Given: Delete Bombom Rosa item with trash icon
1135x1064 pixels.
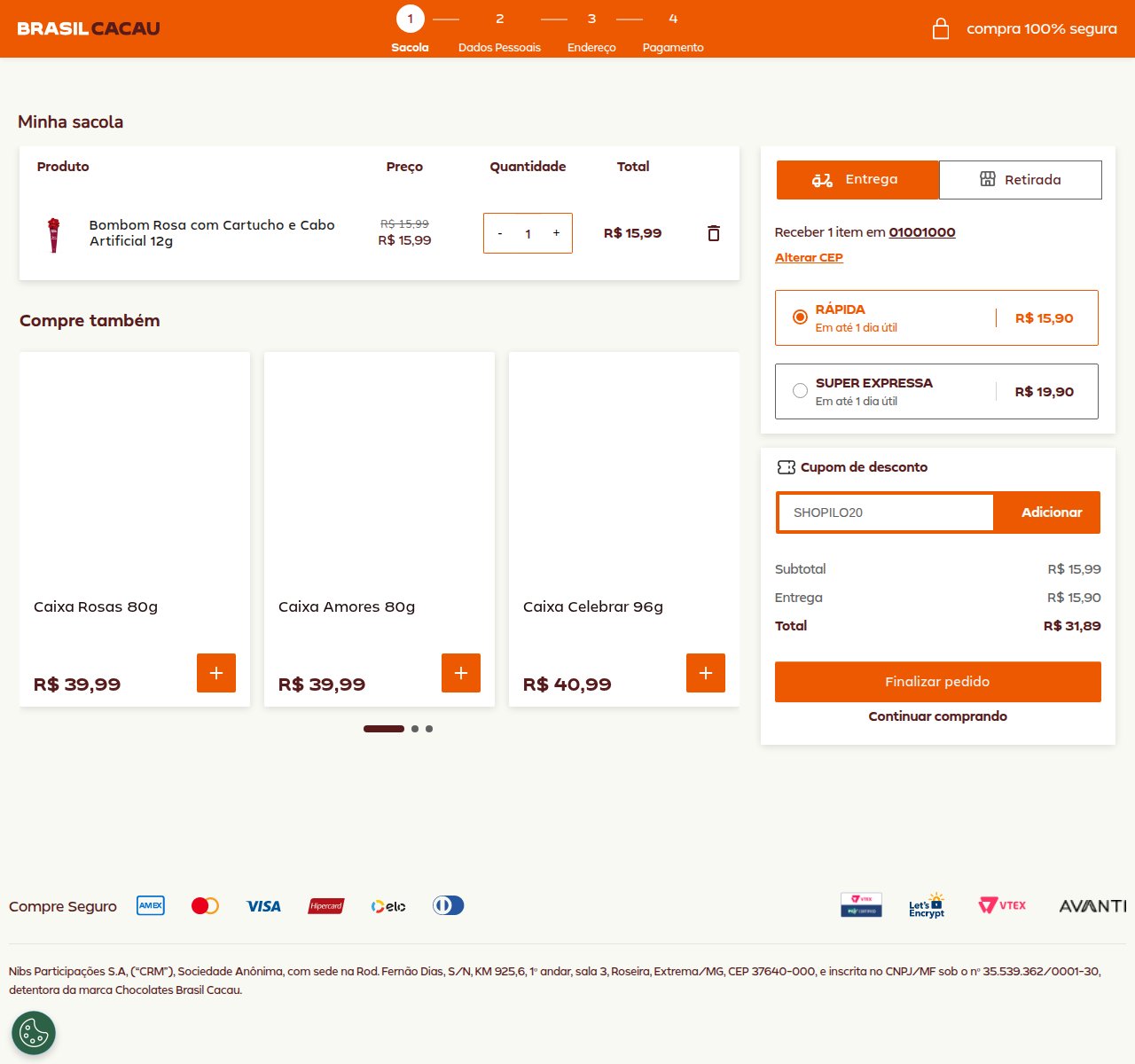Looking at the screenshot, I should pyautogui.click(x=713, y=233).
